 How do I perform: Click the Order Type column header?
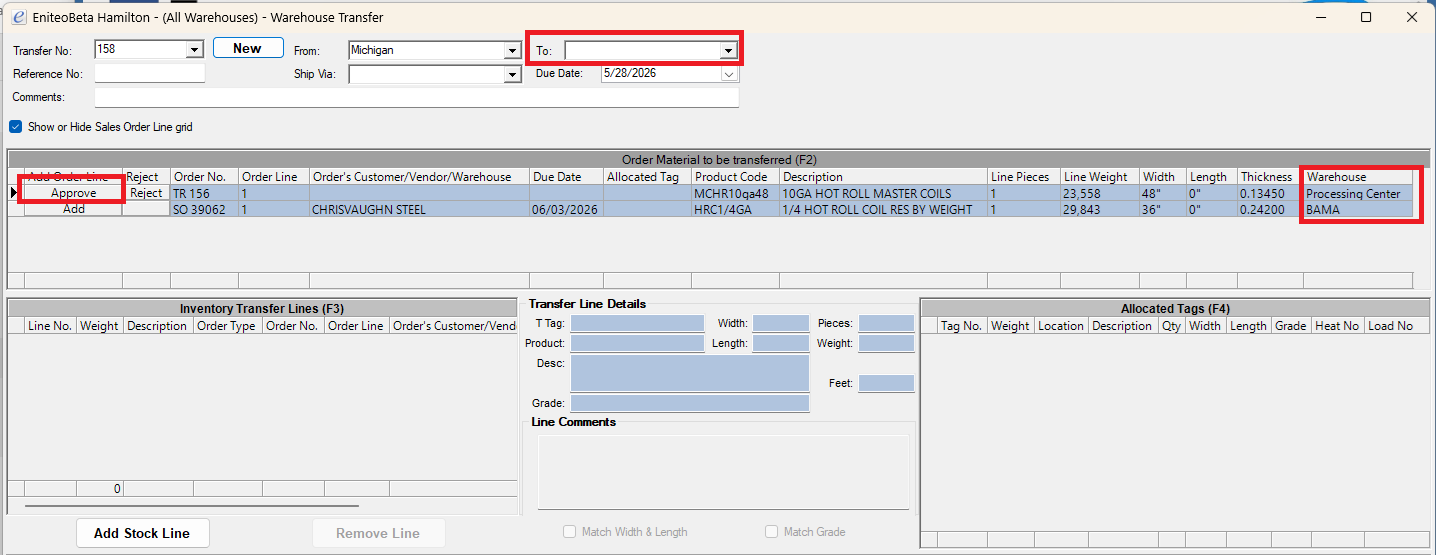click(228, 325)
